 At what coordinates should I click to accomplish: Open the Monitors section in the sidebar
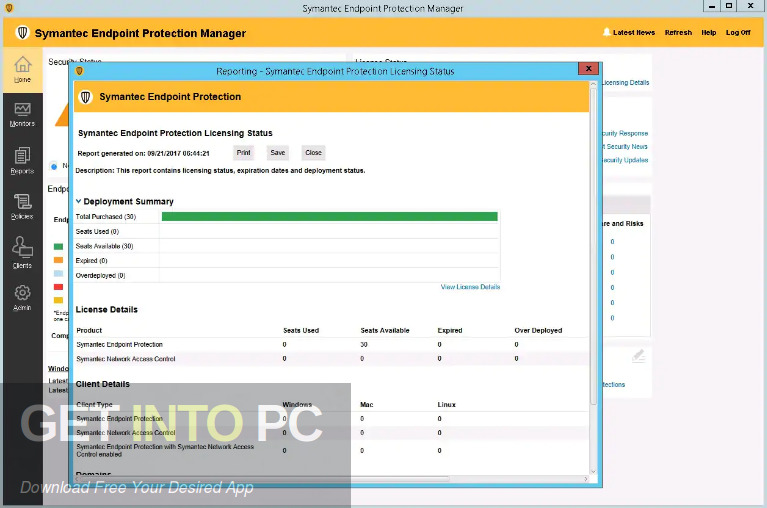coord(23,115)
